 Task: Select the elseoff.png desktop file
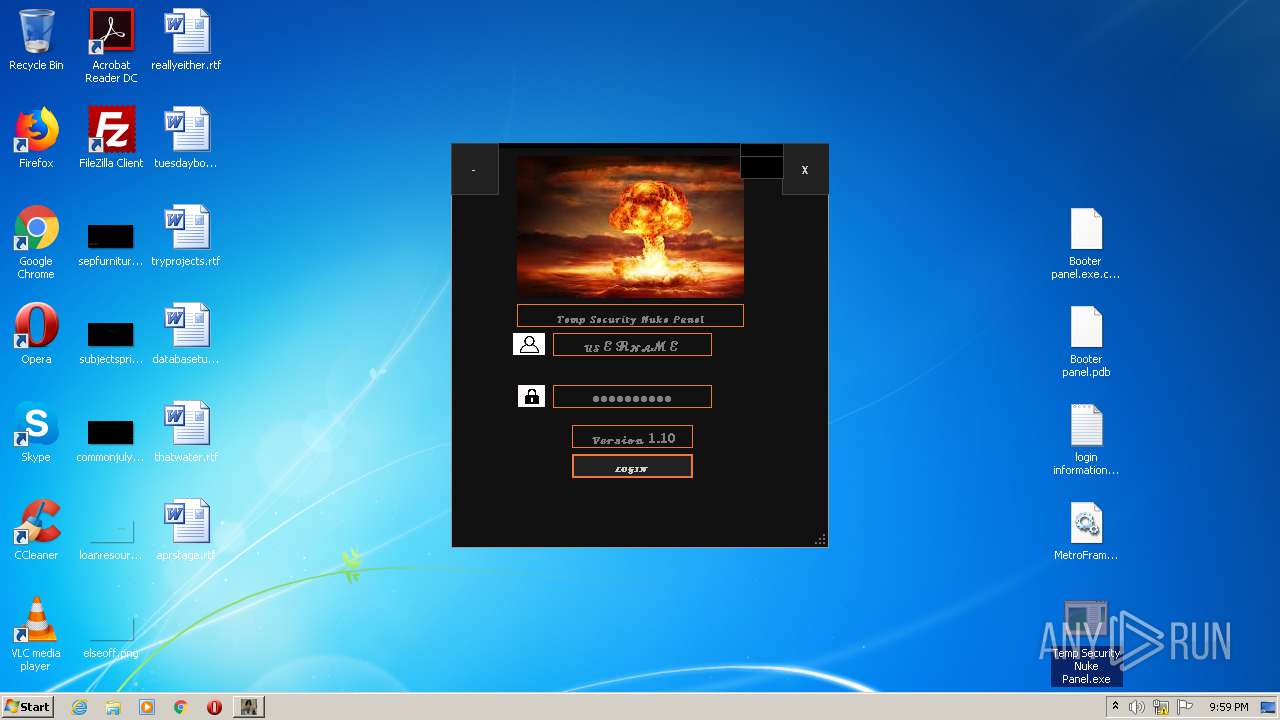[111, 638]
